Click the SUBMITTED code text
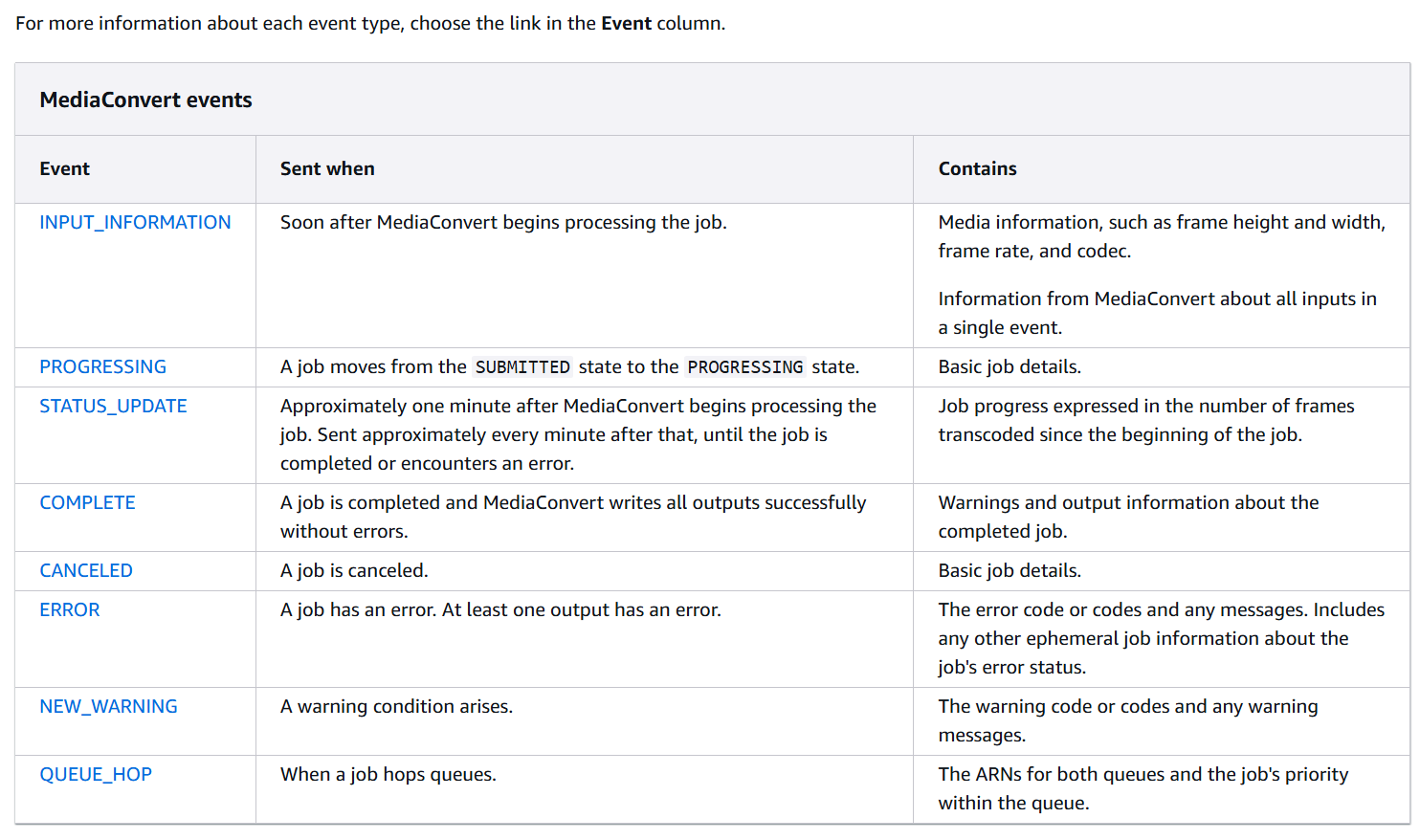1420x840 pixels. tap(522, 367)
